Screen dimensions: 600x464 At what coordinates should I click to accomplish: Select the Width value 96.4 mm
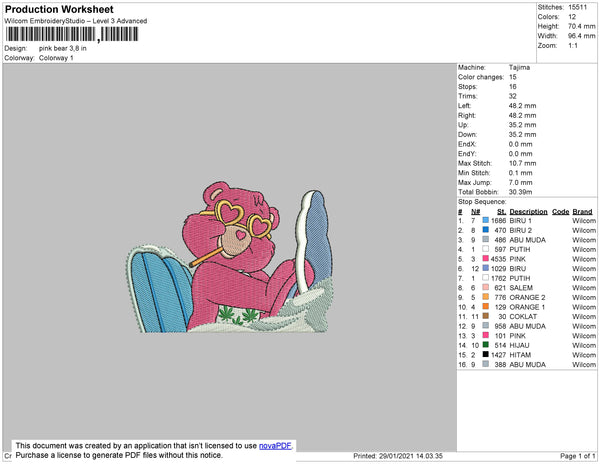click(582, 36)
